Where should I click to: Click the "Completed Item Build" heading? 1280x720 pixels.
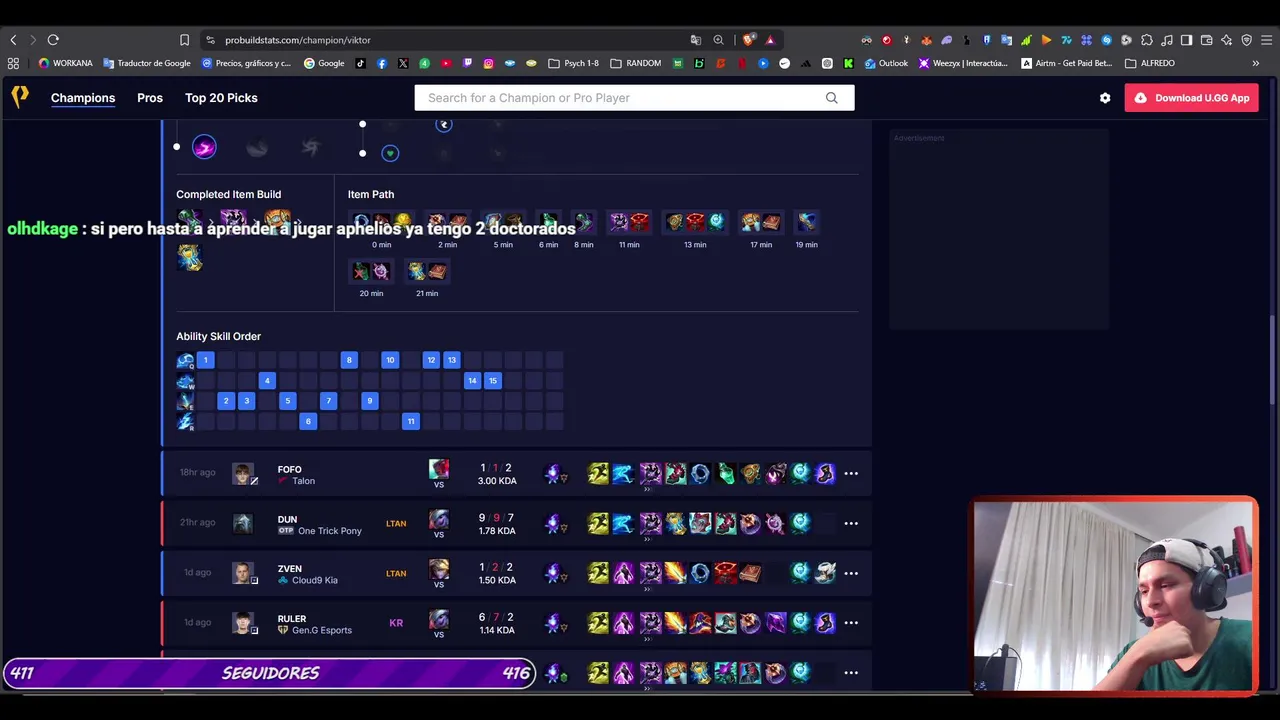[x=229, y=194]
